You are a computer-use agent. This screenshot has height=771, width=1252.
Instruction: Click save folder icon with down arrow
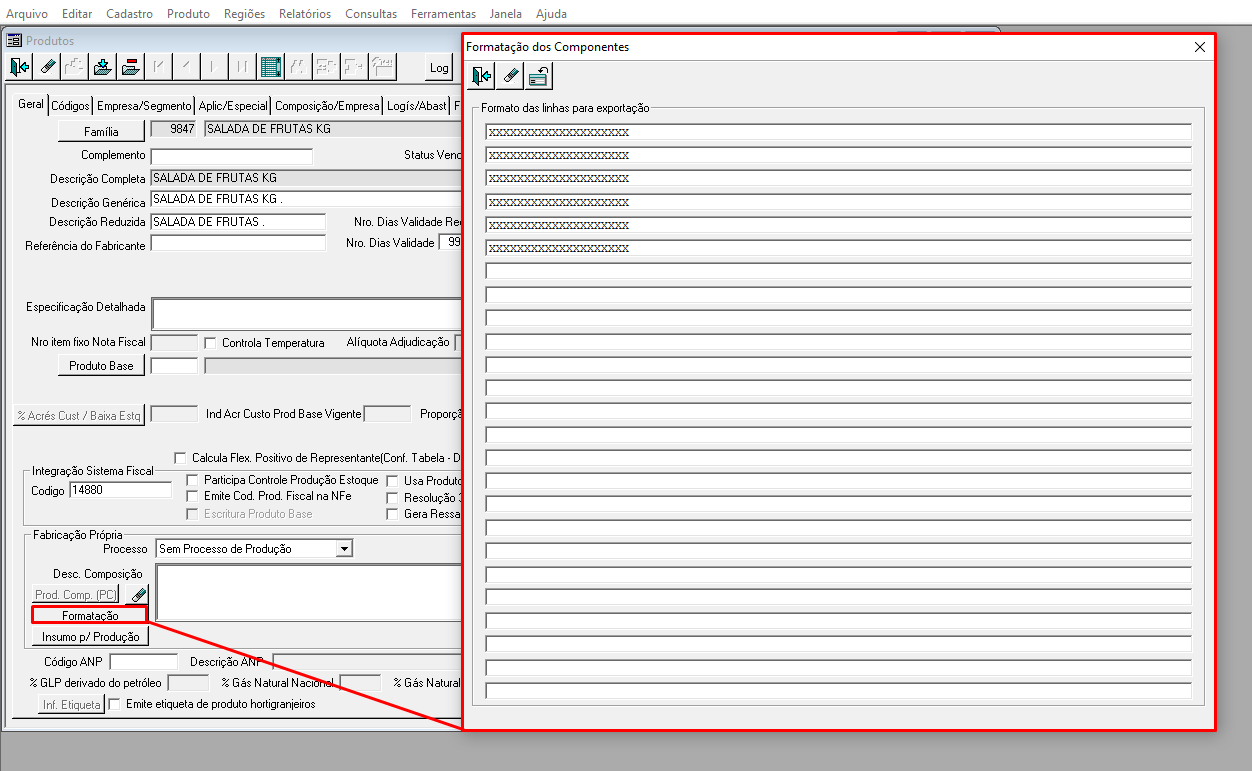[x=103, y=67]
